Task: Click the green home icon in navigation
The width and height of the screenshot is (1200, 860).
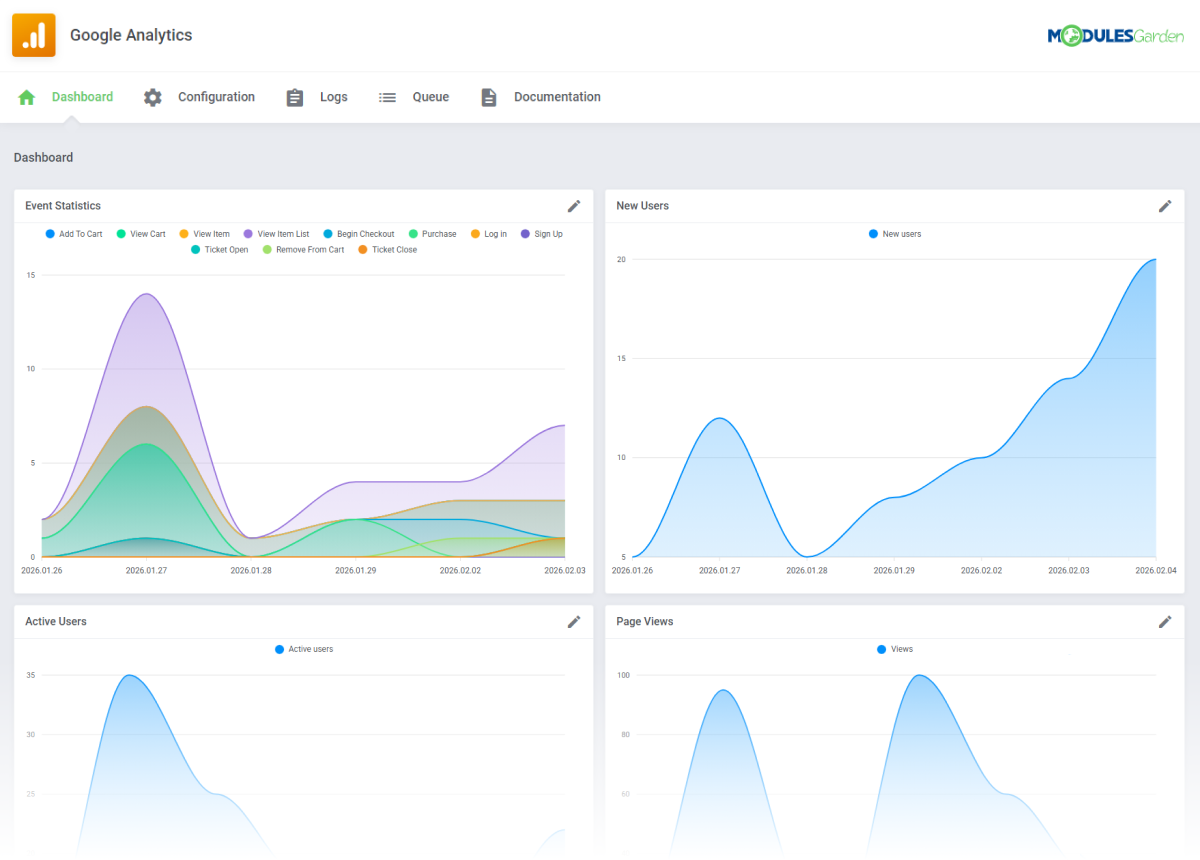Action: (x=27, y=97)
